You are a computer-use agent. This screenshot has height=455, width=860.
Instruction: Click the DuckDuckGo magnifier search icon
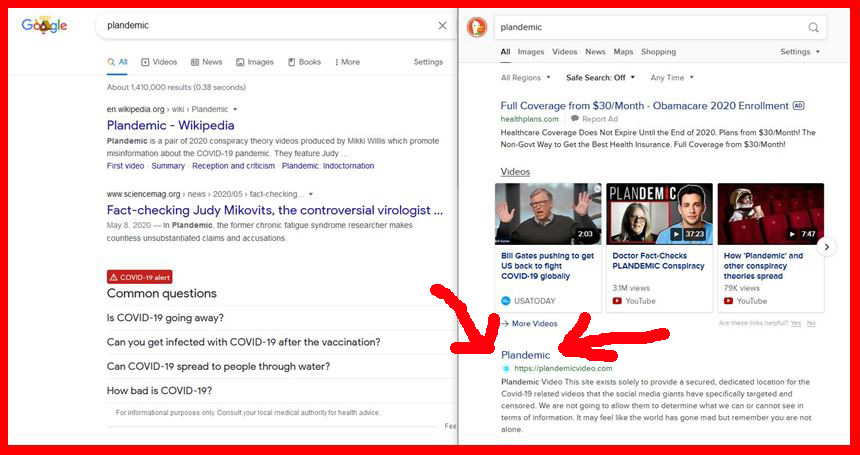tap(813, 28)
